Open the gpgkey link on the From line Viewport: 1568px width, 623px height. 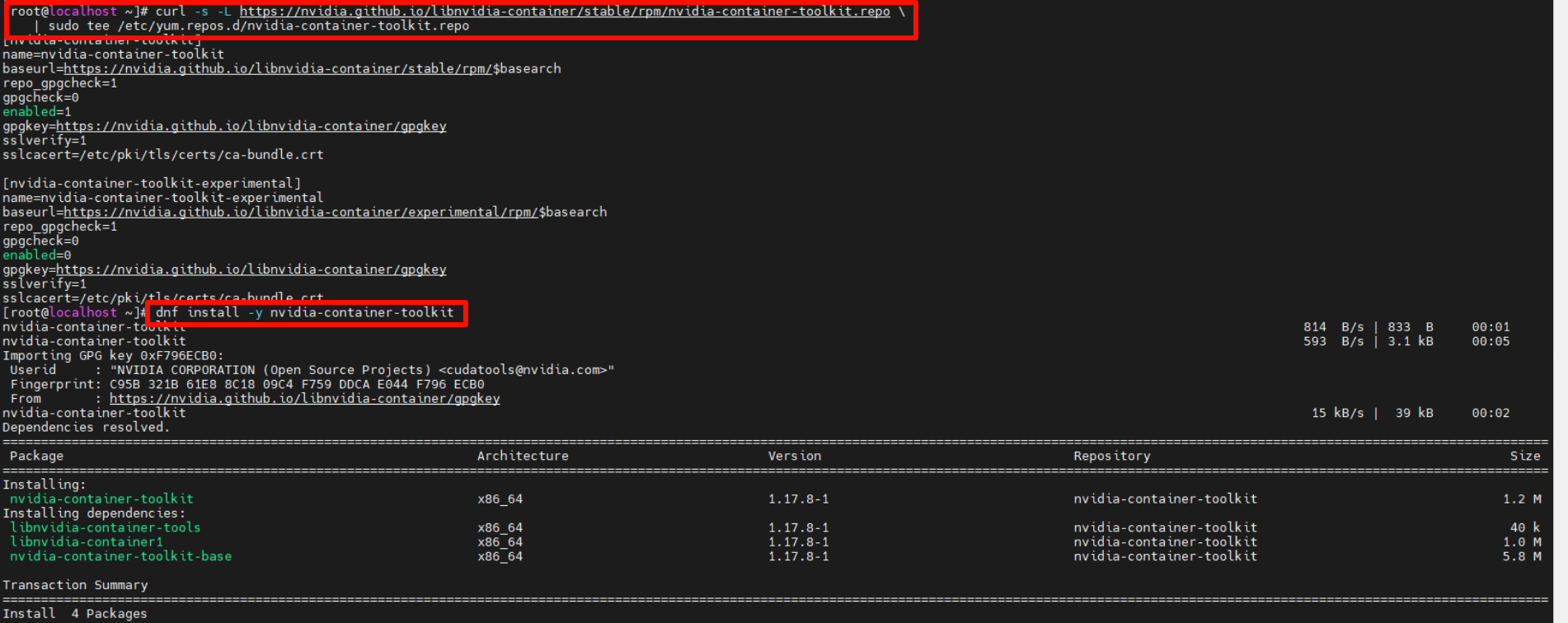pos(305,399)
